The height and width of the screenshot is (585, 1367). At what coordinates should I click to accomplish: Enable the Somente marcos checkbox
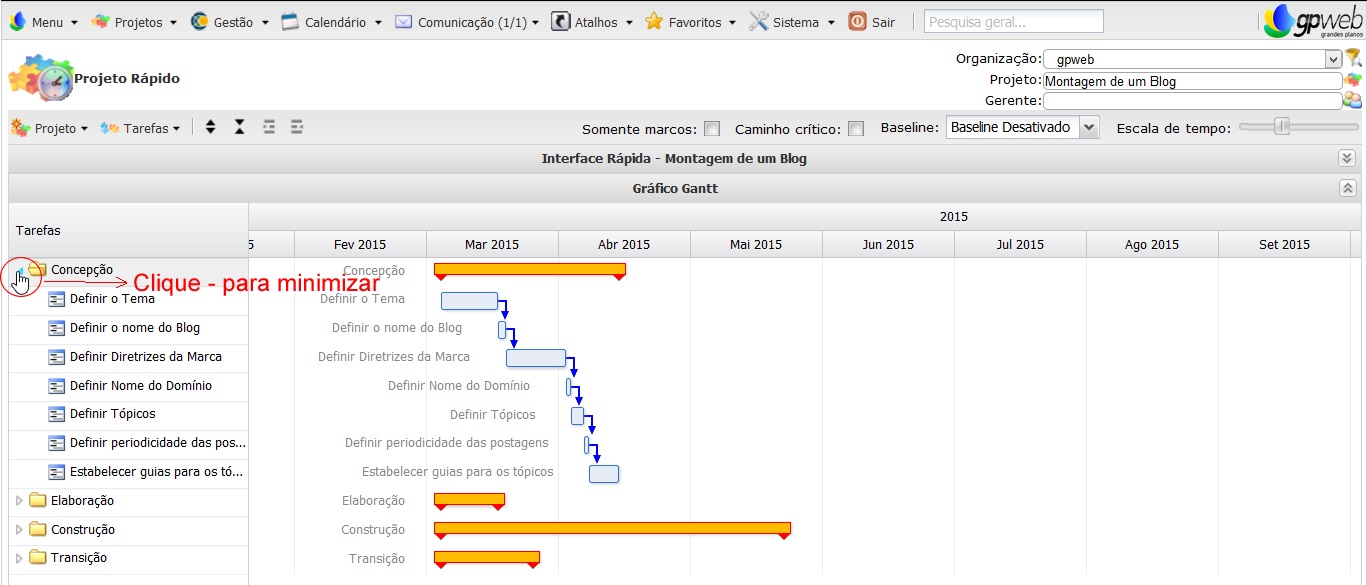(x=714, y=128)
